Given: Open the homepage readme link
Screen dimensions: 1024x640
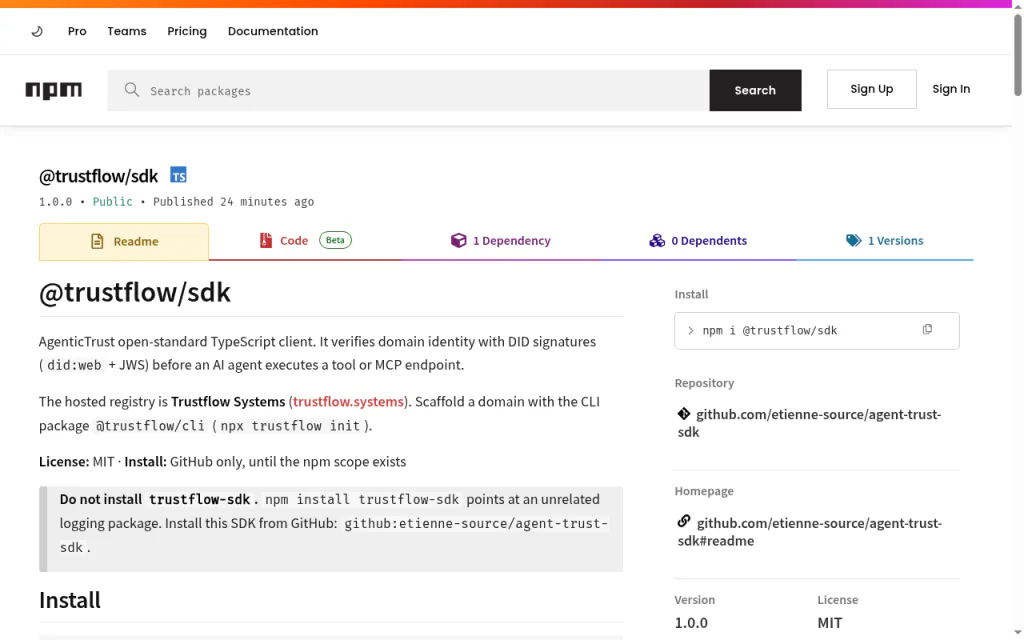Looking at the screenshot, I should pos(810,532).
